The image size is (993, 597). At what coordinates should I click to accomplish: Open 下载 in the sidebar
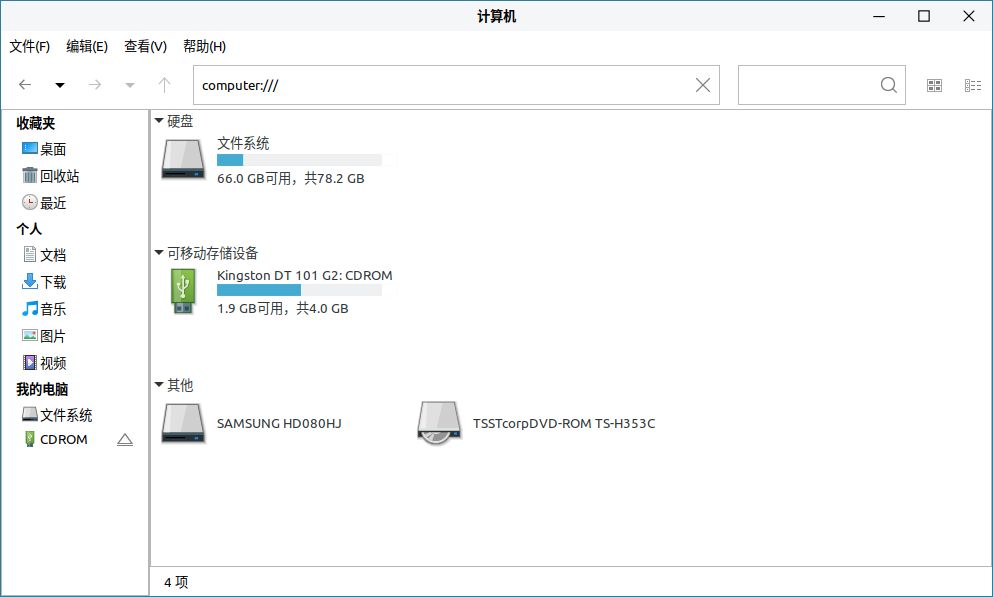point(44,282)
